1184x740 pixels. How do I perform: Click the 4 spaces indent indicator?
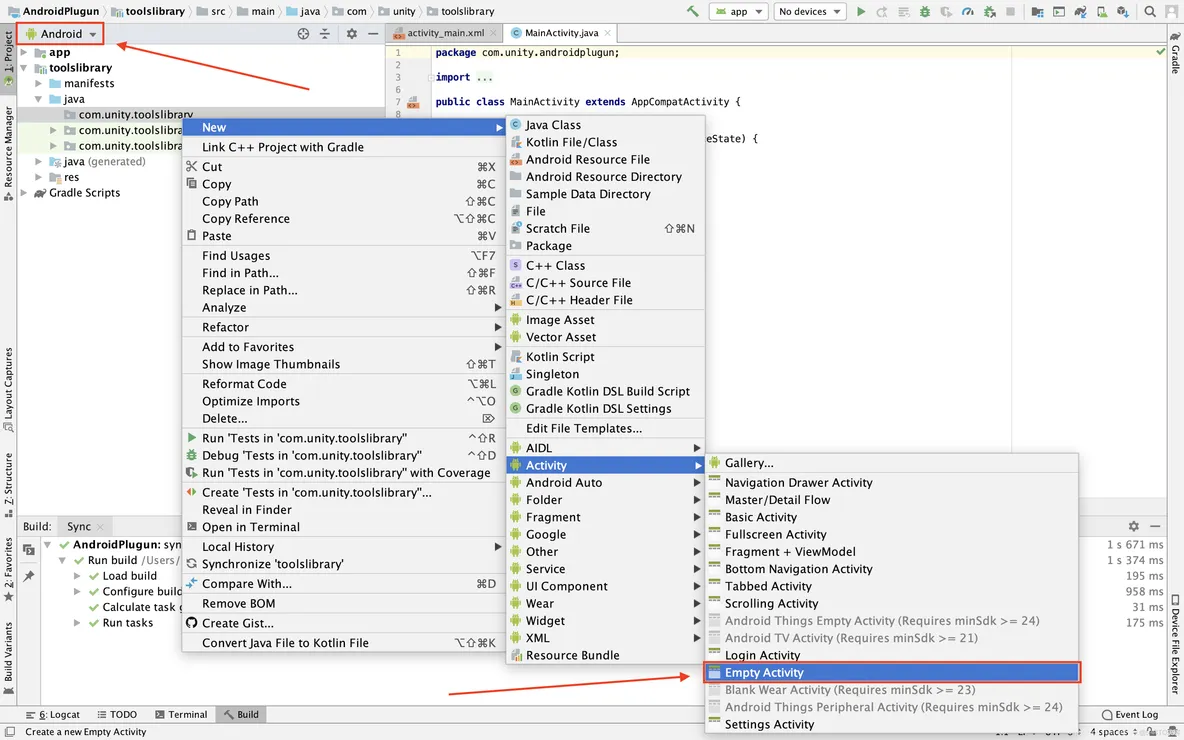pos(1113,732)
